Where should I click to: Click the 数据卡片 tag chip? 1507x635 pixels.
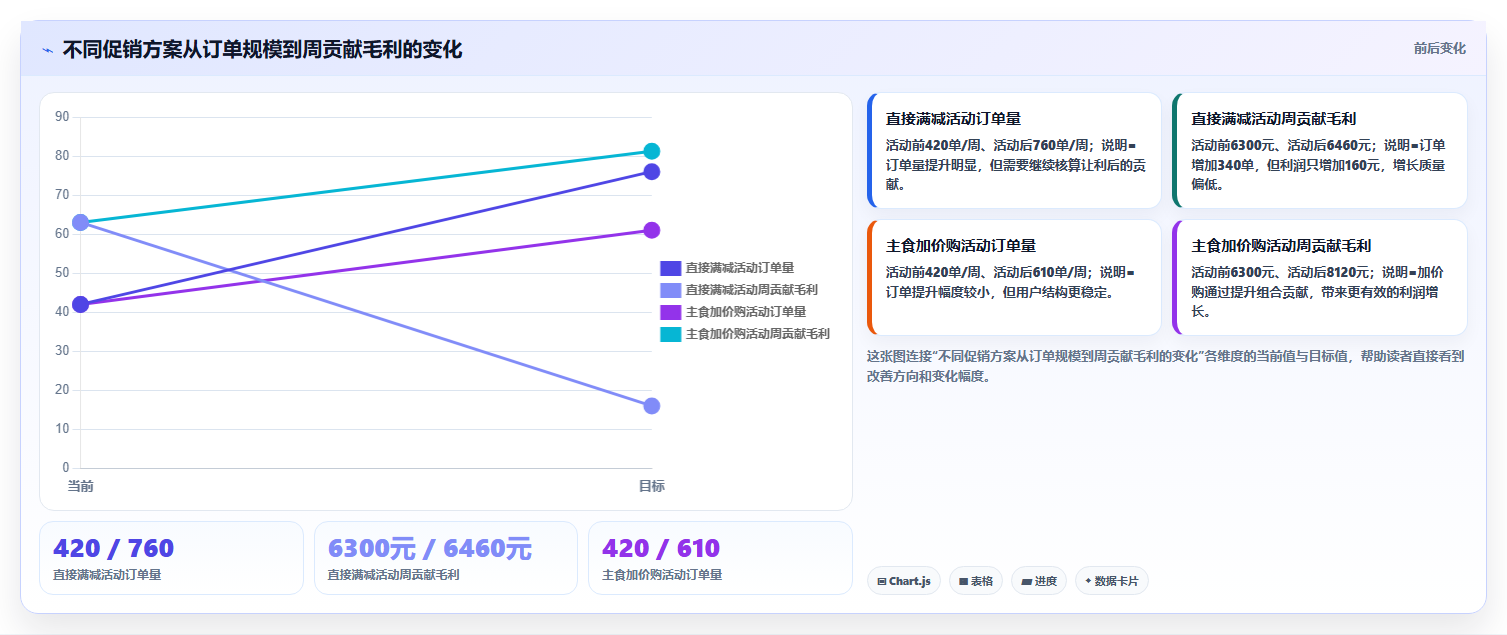1112,581
